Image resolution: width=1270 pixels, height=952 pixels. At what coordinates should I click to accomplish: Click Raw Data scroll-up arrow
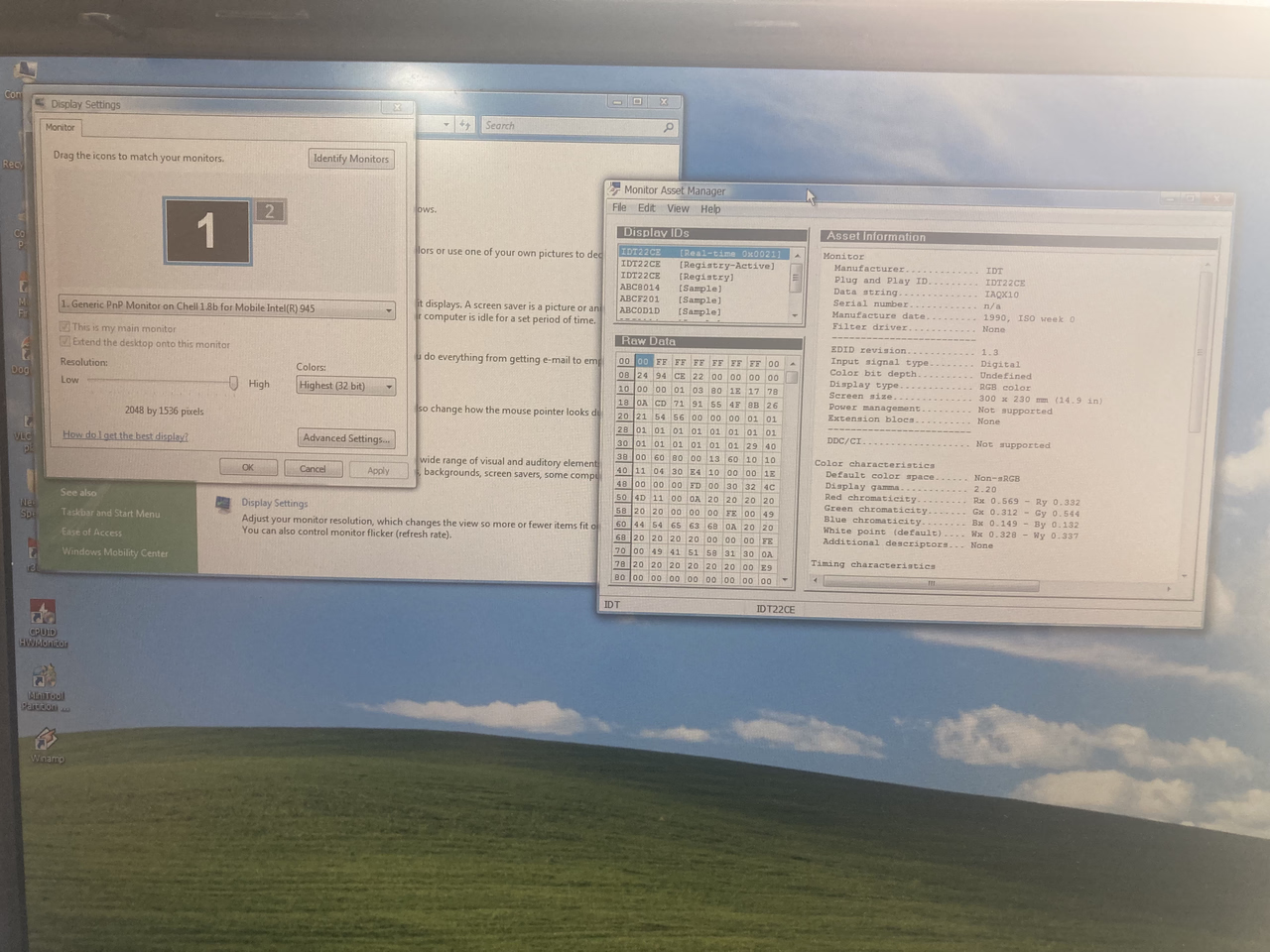[792, 363]
